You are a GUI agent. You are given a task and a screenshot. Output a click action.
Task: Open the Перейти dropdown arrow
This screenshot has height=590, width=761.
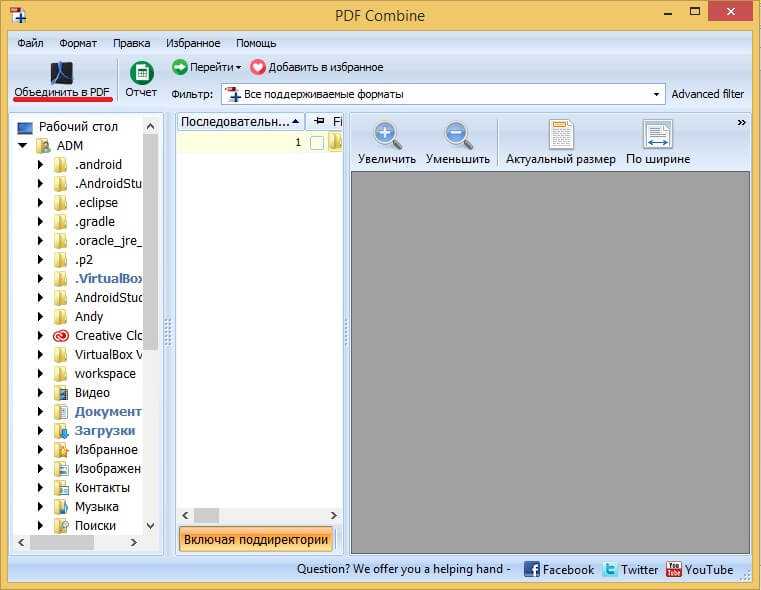pos(238,67)
